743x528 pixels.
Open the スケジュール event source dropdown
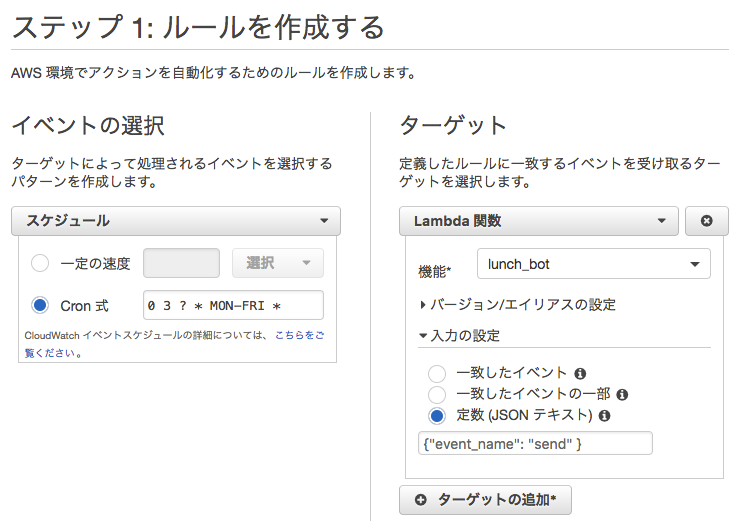176,221
